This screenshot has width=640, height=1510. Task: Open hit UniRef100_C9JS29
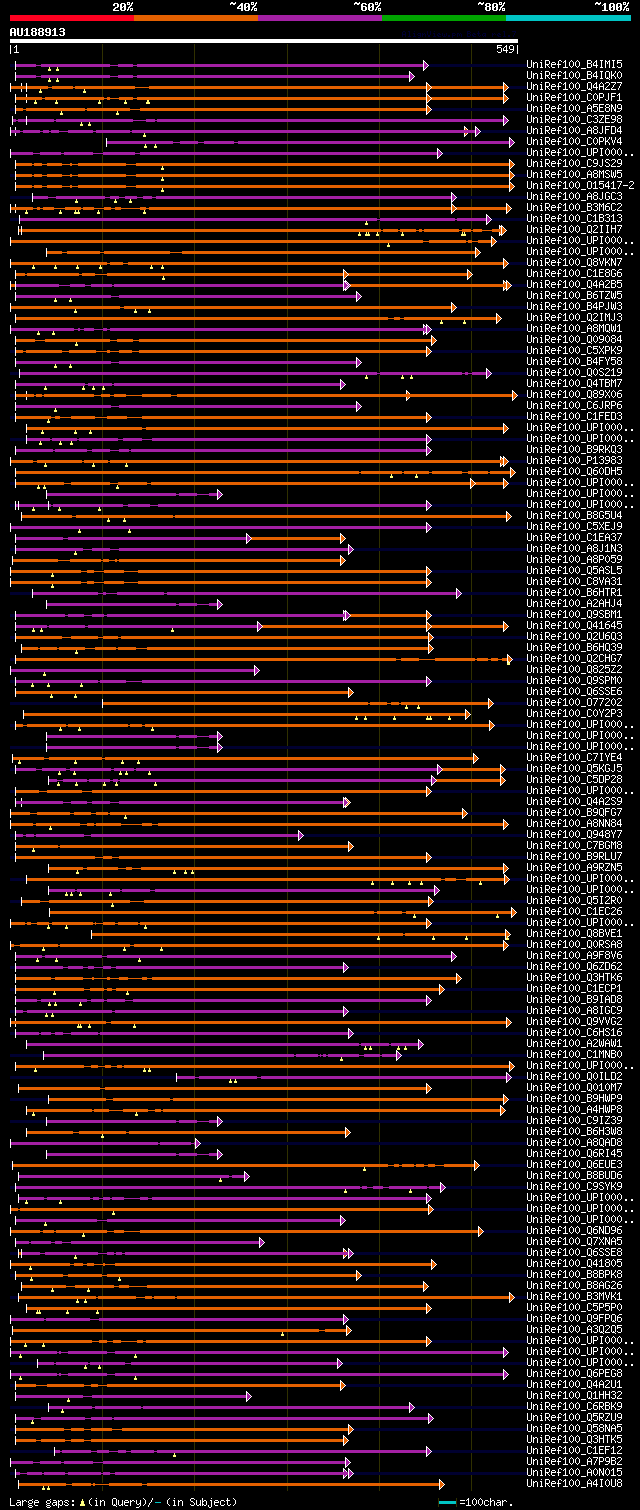pyautogui.click(x=574, y=163)
